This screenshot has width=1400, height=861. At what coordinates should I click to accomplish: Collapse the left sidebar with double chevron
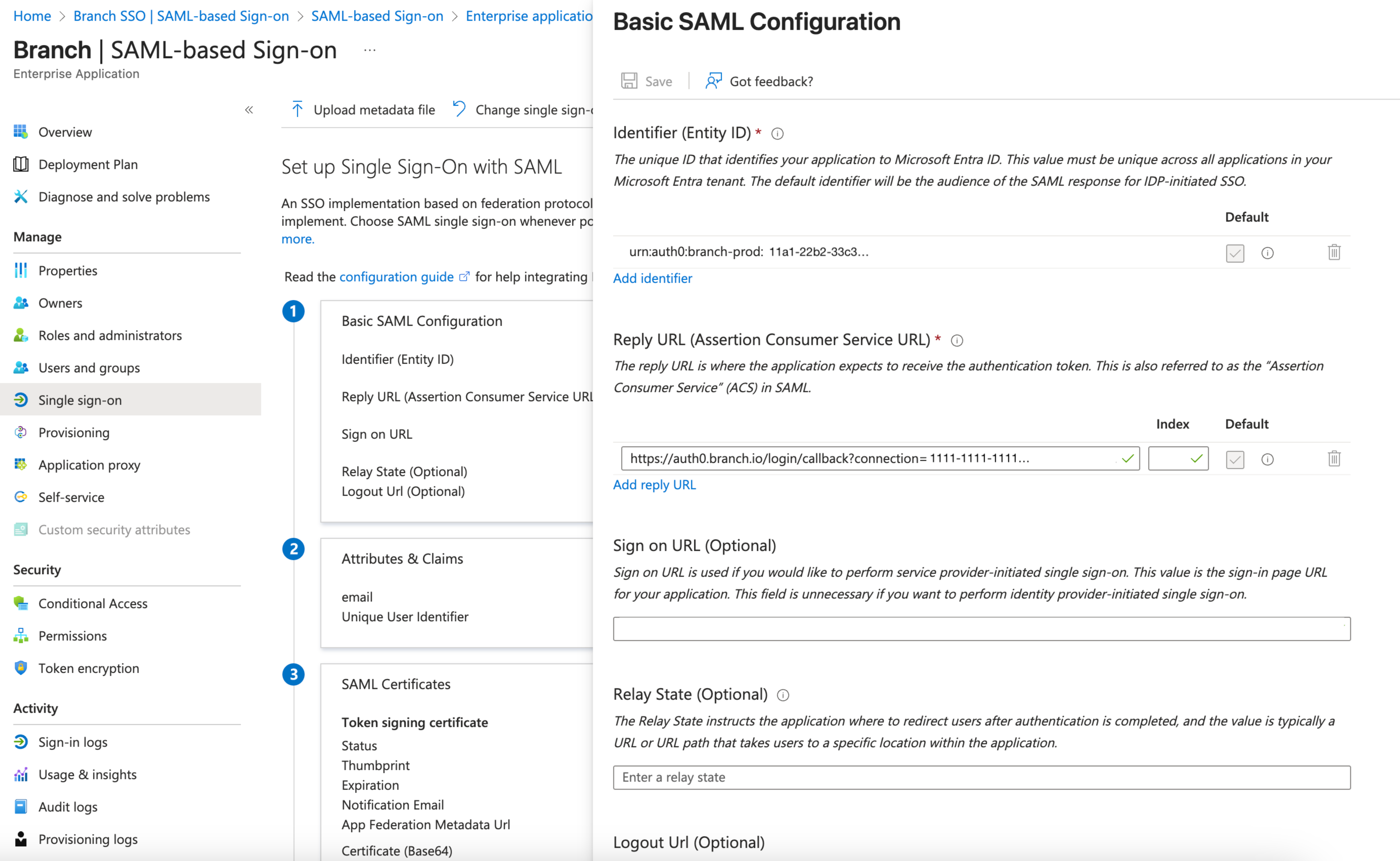[x=249, y=109]
